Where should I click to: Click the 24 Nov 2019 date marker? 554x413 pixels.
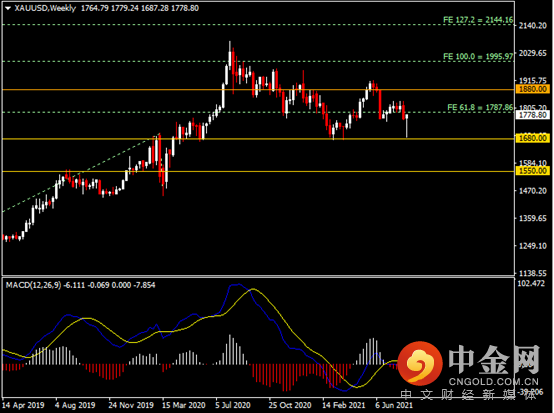[x=131, y=405]
